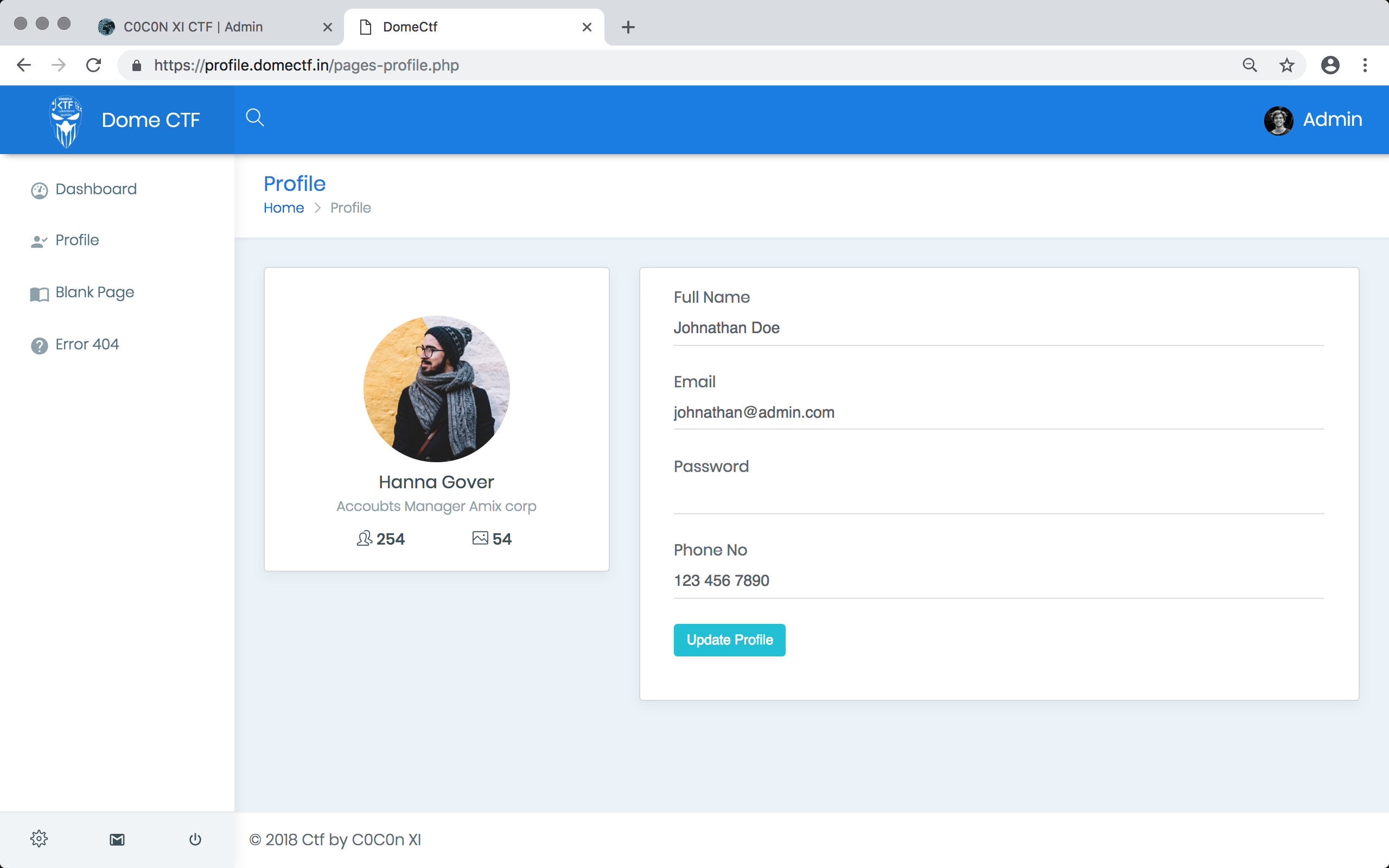The image size is (1389, 868).
Task: Click the mail icon in taskbar
Action: click(x=117, y=839)
